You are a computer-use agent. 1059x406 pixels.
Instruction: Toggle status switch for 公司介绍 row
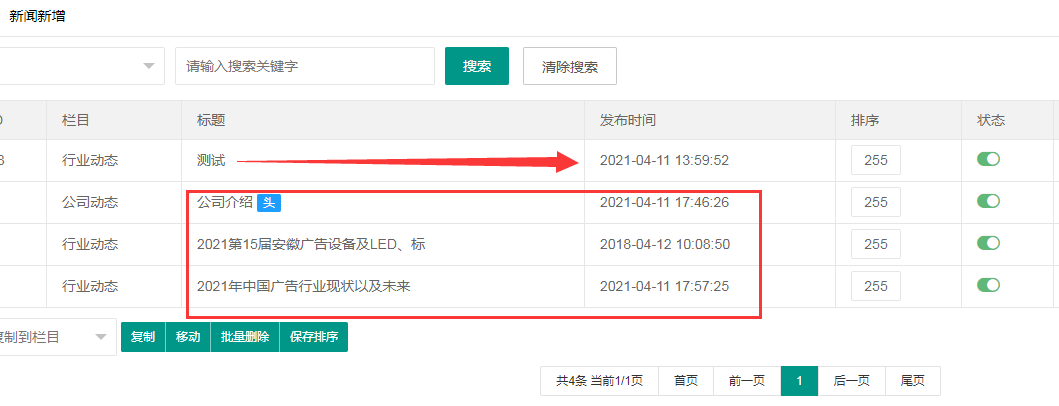(988, 201)
